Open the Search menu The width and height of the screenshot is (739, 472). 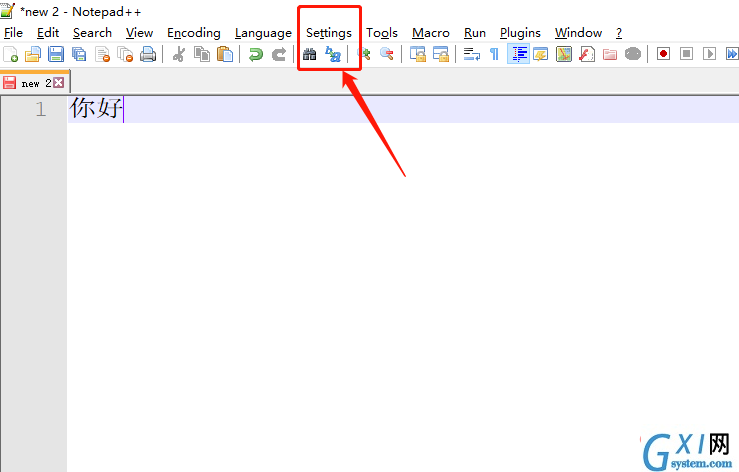[x=92, y=33]
